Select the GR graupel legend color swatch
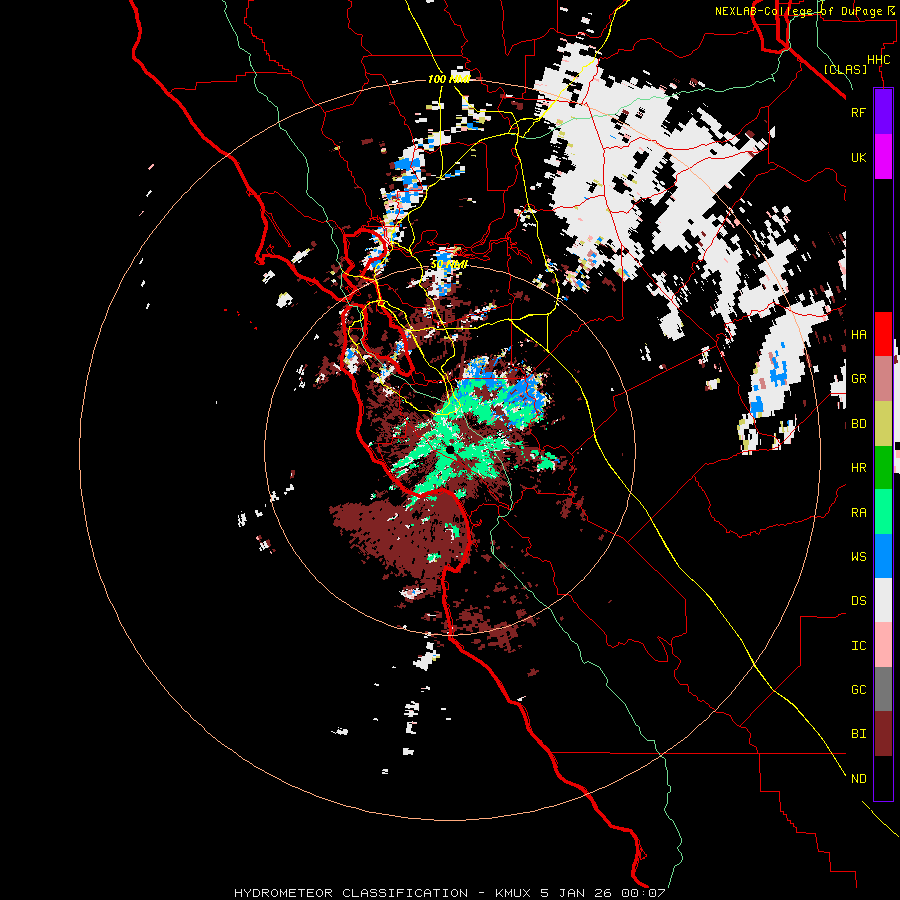Image resolution: width=900 pixels, height=900 pixels. [883, 379]
